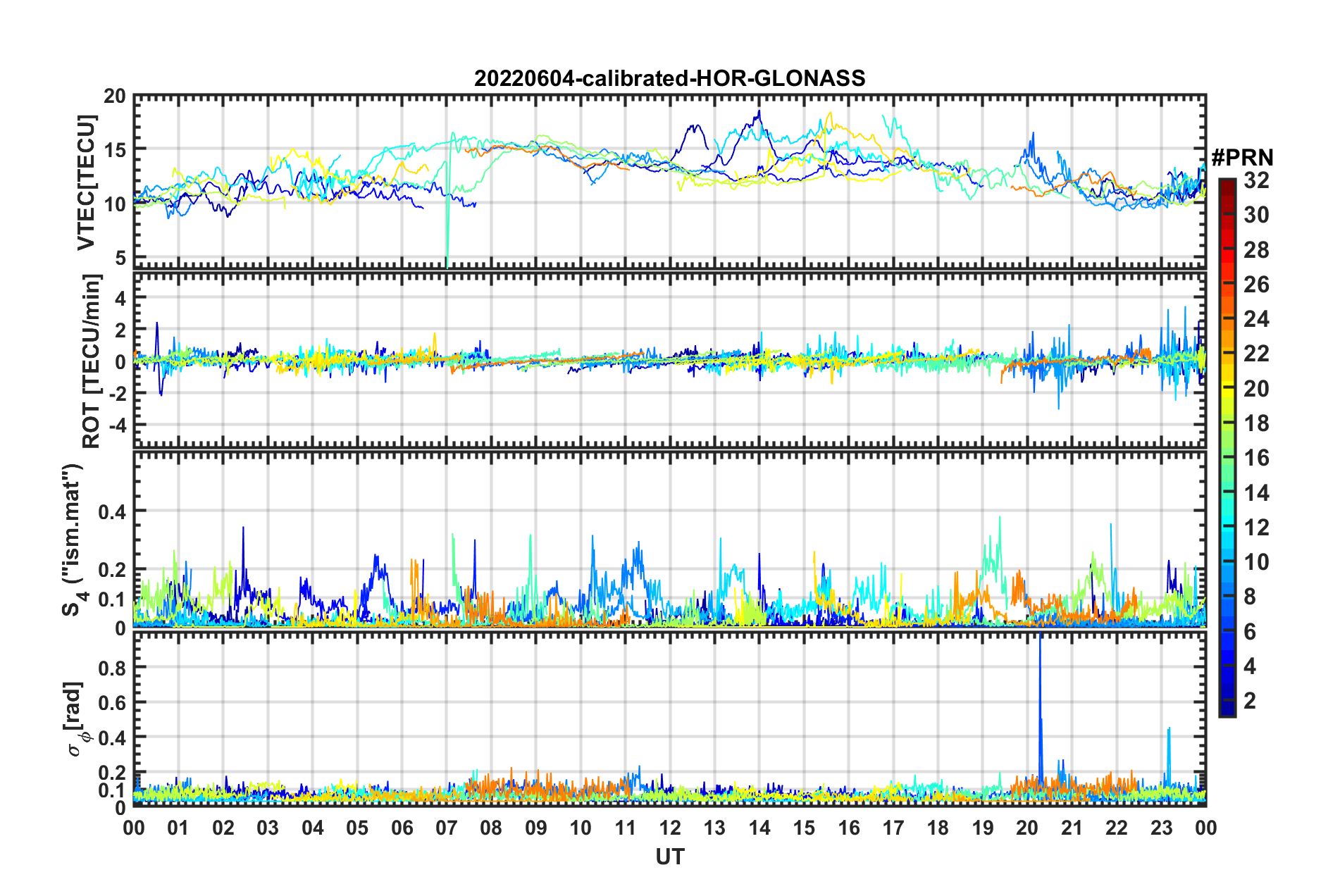Screen dimensions: 1340x896
Task: Click inside the S4 plot panel
Action: pyautogui.click(x=670, y=540)
